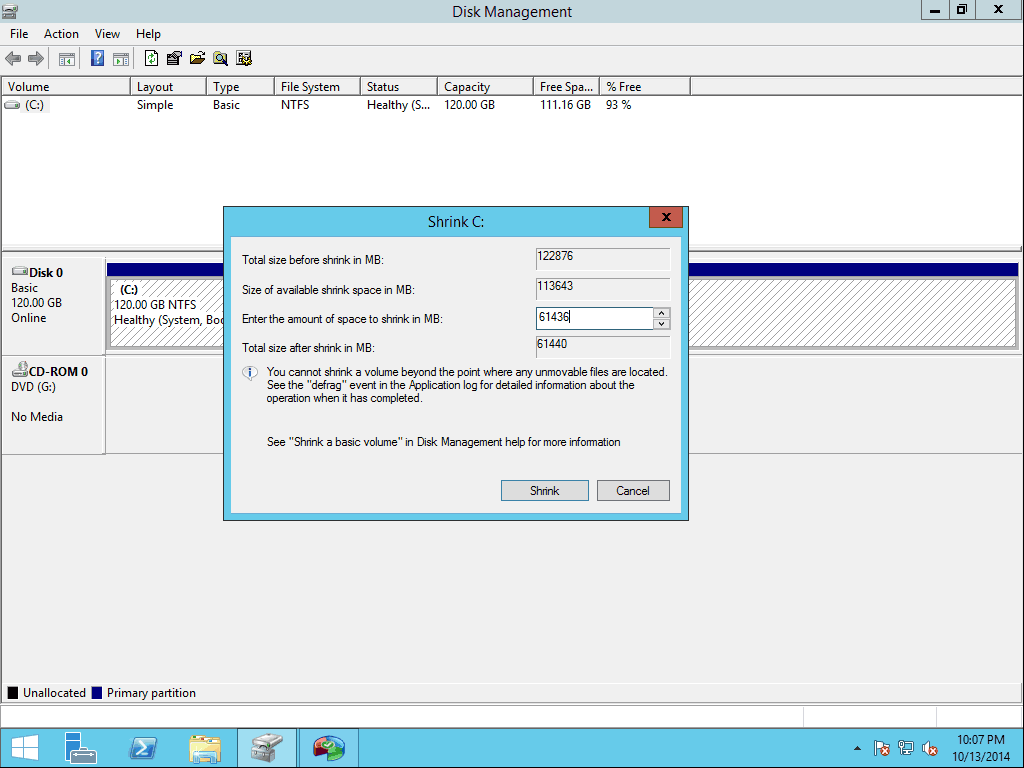Sort by Capacity column header
1024x768 pixels.
pyautogui.click(x=485, y=87)
